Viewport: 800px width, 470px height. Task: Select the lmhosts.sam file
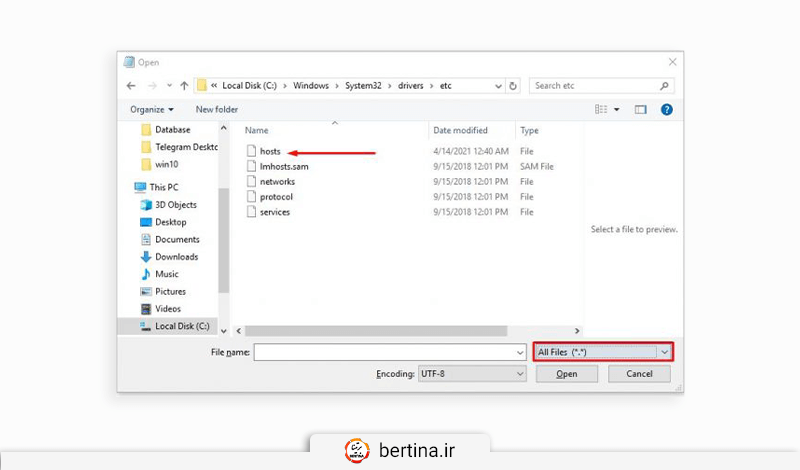[284, 166]
